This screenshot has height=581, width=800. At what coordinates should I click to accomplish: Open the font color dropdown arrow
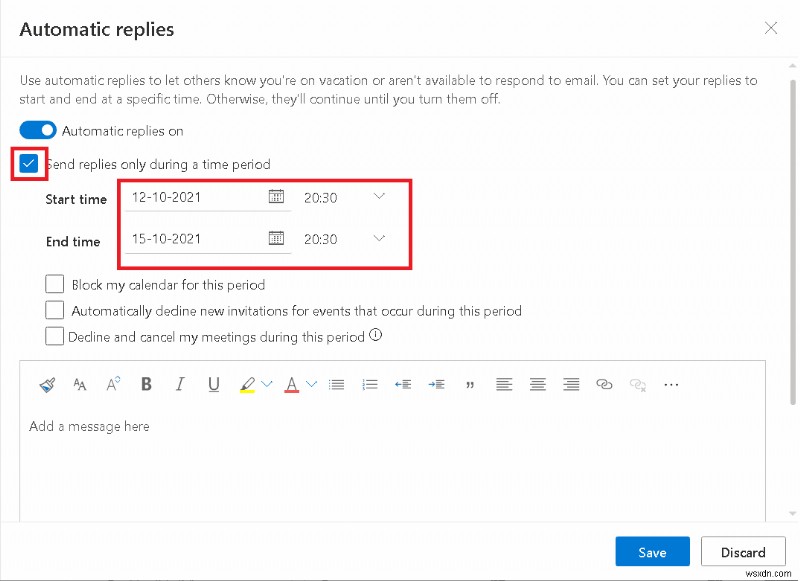pos(312,384)
